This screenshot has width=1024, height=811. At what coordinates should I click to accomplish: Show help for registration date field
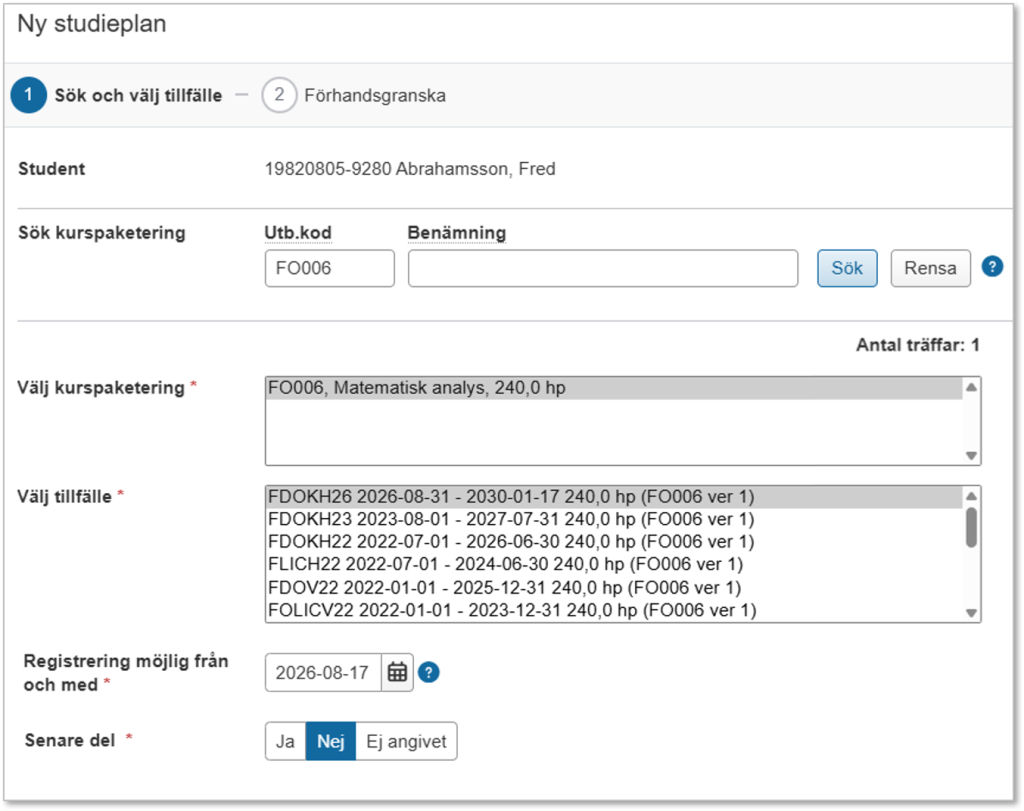pos(428,672)
